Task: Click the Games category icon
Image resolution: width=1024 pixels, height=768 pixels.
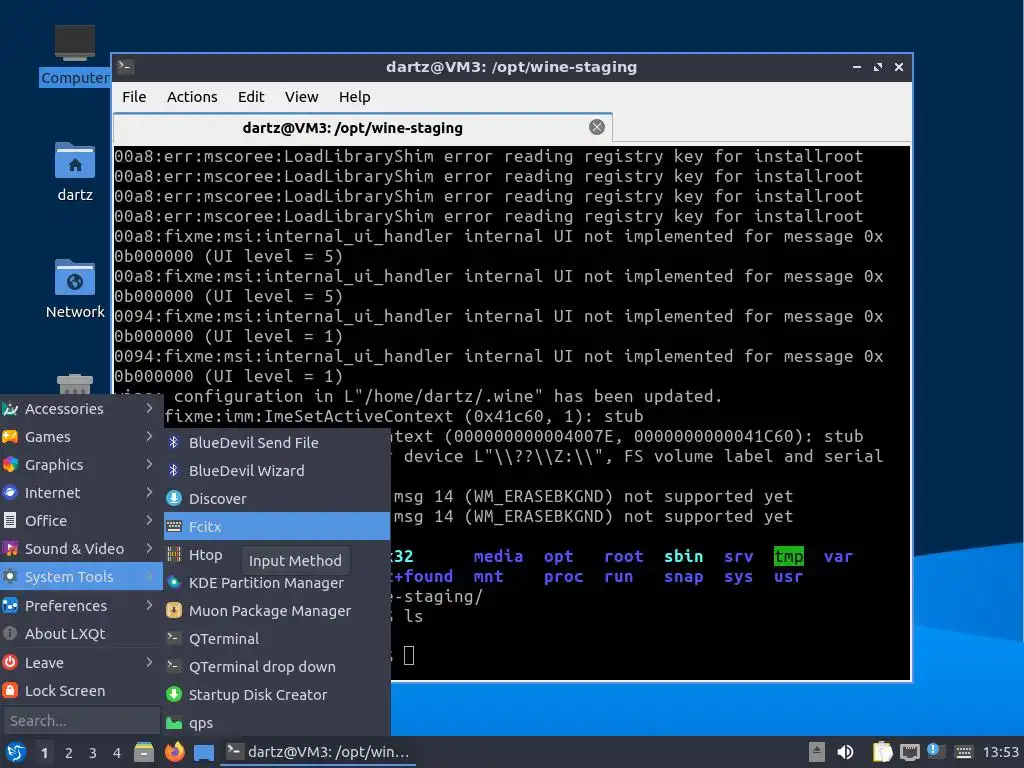Action: pos(10,437)
